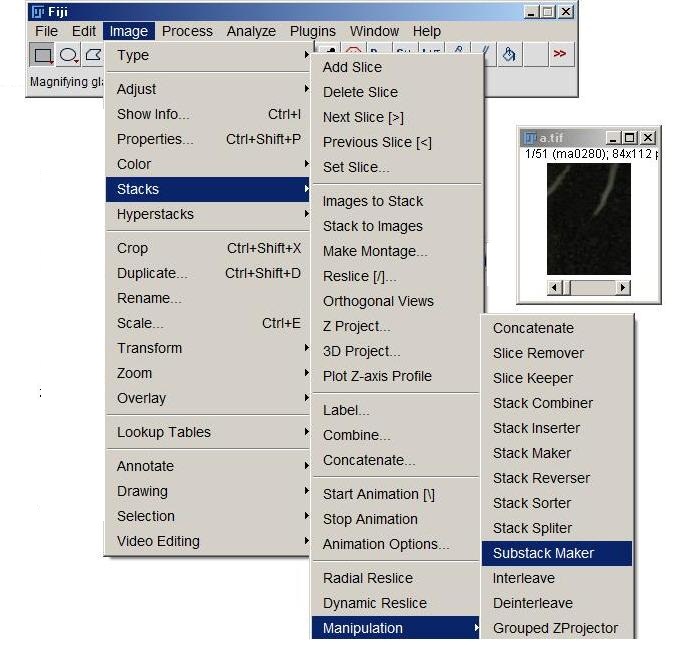The height and width of the screenshot is (657, 690).
Task: Choose Add Slice
Action: [x=396, y=67]
